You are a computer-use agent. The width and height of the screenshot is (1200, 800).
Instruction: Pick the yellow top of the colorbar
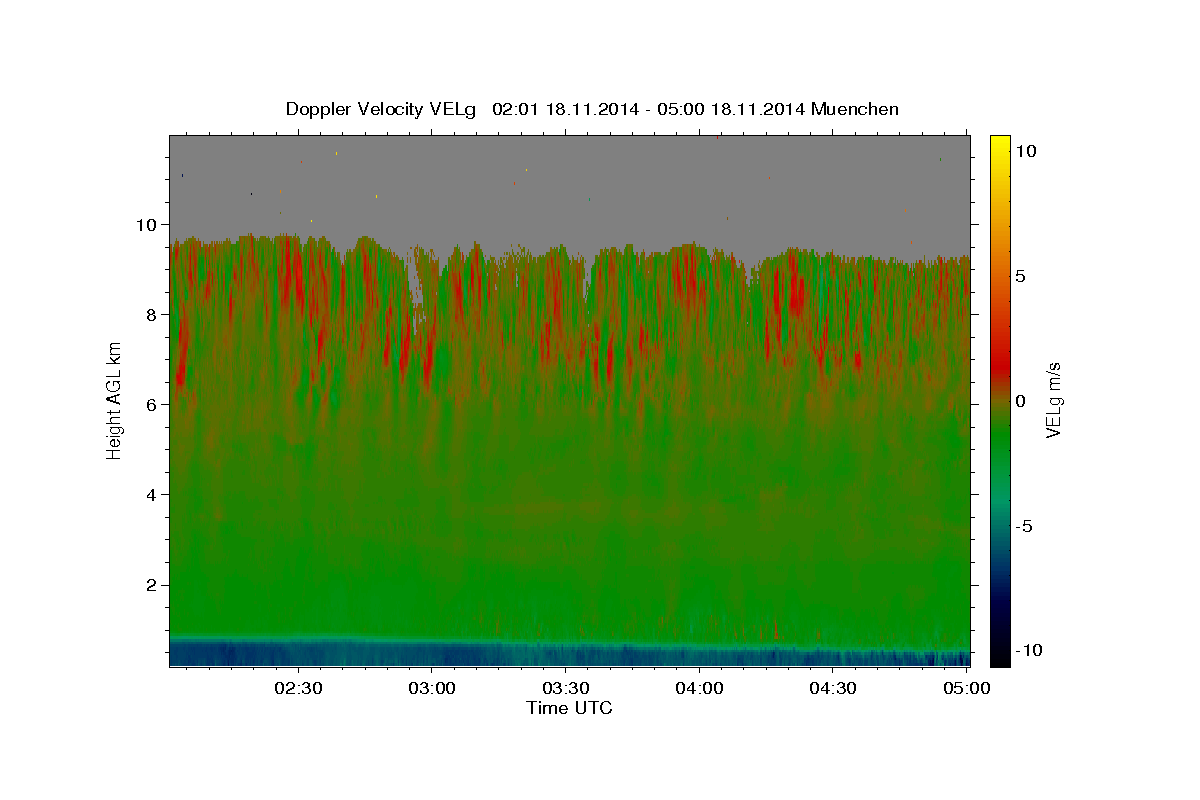point(999,145)
